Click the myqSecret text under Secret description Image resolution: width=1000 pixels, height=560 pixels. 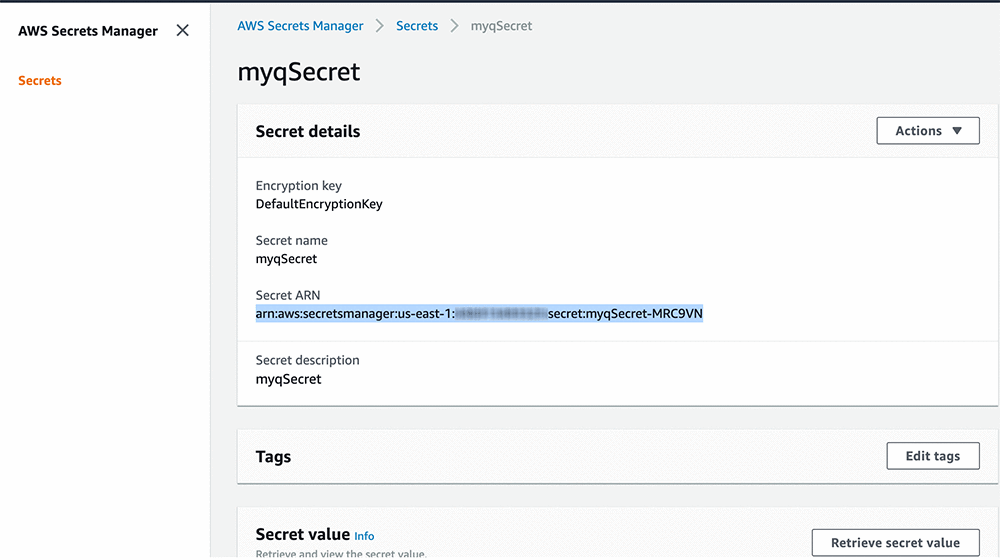(x=288, y=379)
